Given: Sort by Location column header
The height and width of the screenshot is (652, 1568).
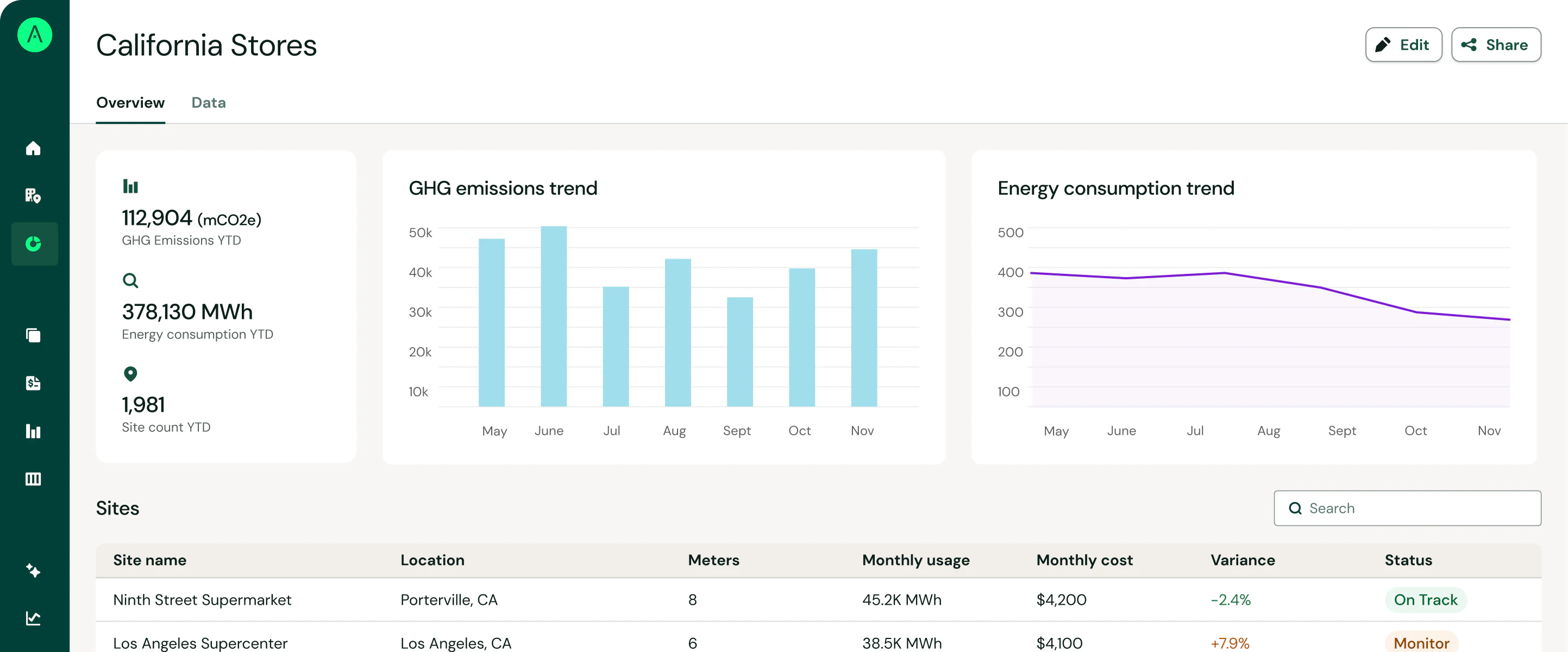Looking at the screenshot, I should pos(432,560).
